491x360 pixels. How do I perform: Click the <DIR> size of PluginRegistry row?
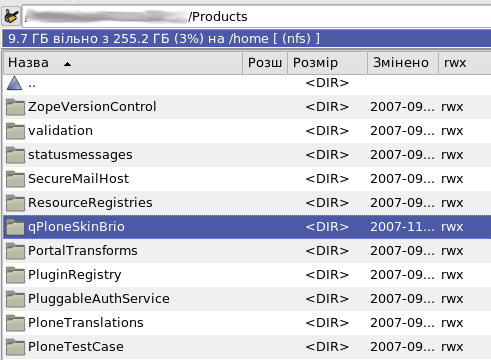[x=327, y=275]
